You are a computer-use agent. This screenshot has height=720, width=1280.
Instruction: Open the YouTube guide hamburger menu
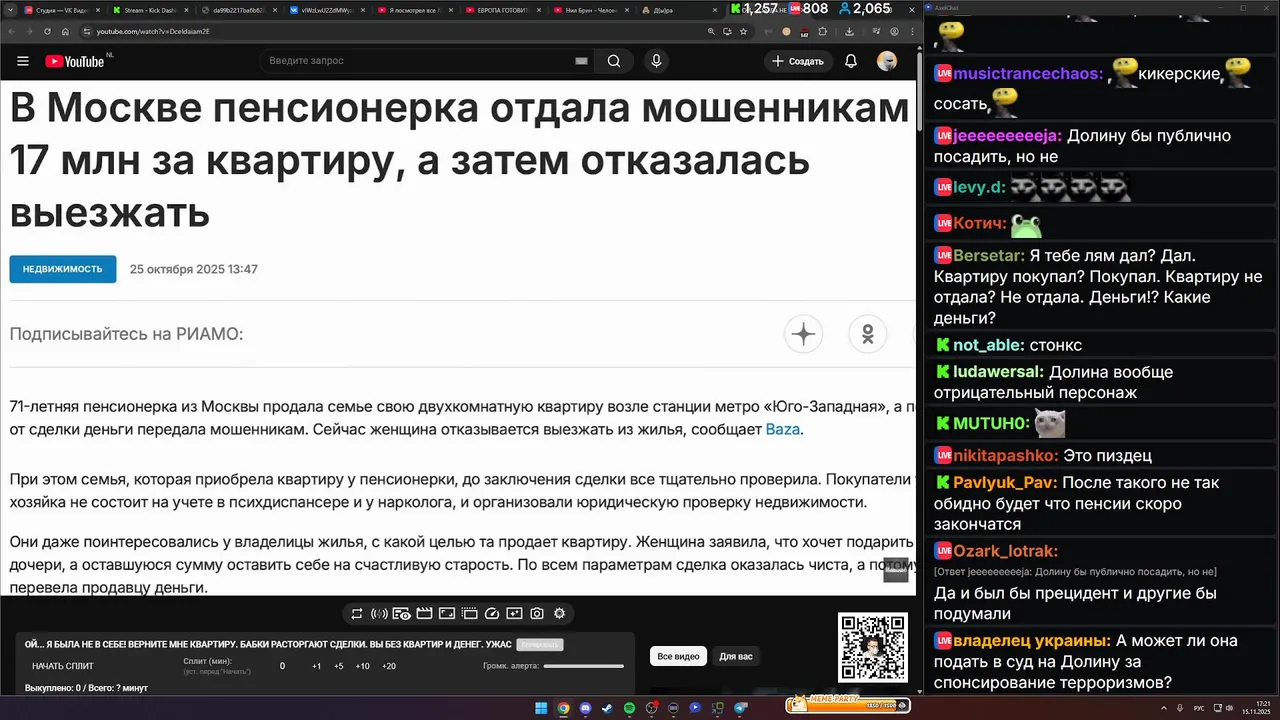click(x=22, y=61)
